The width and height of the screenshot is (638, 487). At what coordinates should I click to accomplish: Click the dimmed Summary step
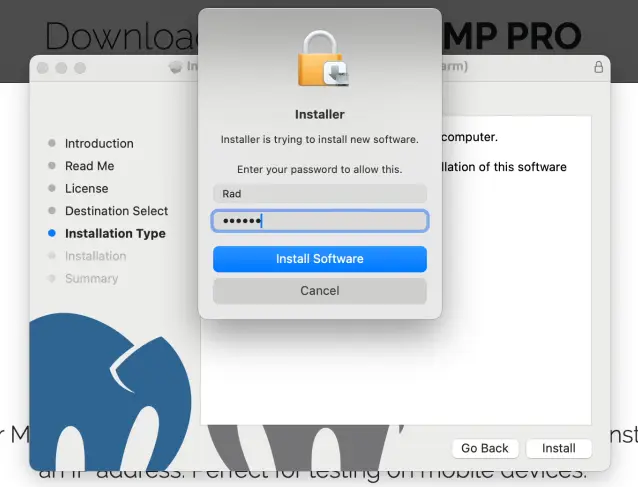91,278
